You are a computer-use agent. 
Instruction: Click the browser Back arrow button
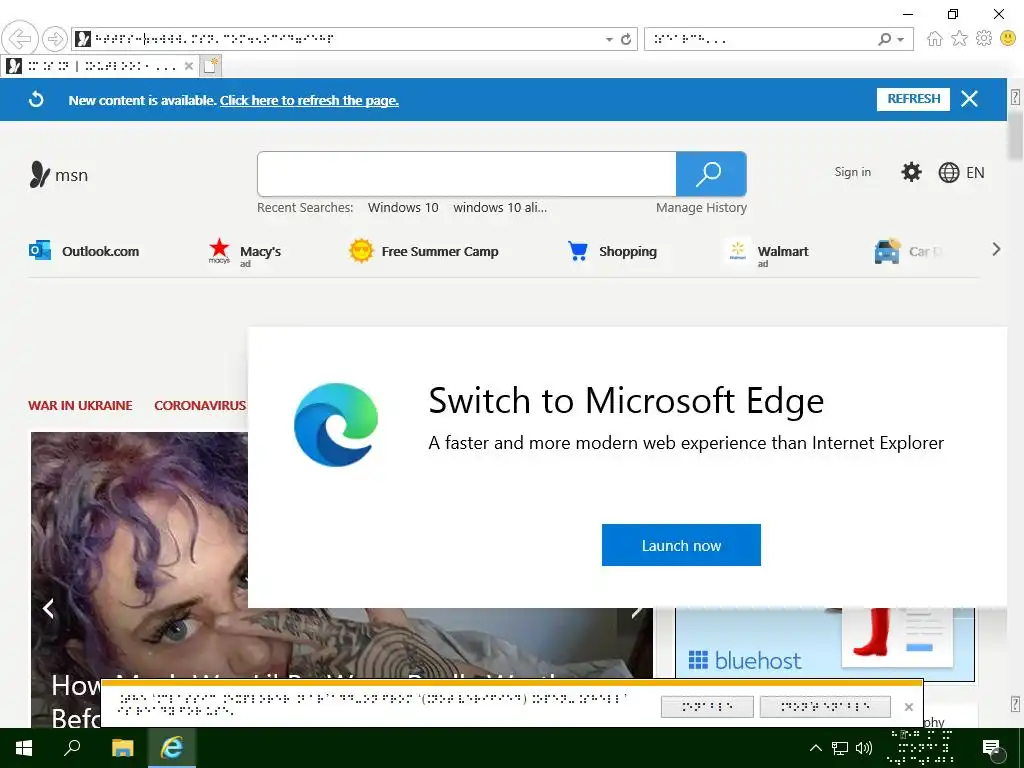(20, 39)
